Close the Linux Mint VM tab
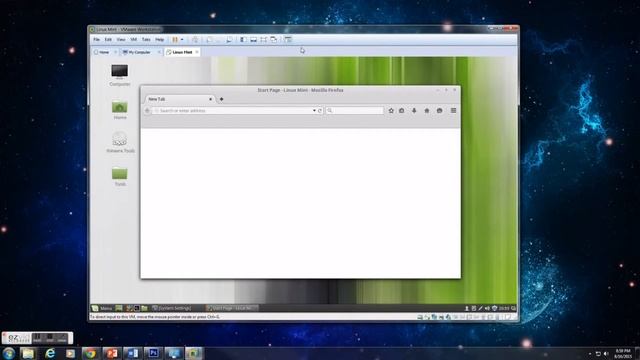640x360 pixels. 197,52
